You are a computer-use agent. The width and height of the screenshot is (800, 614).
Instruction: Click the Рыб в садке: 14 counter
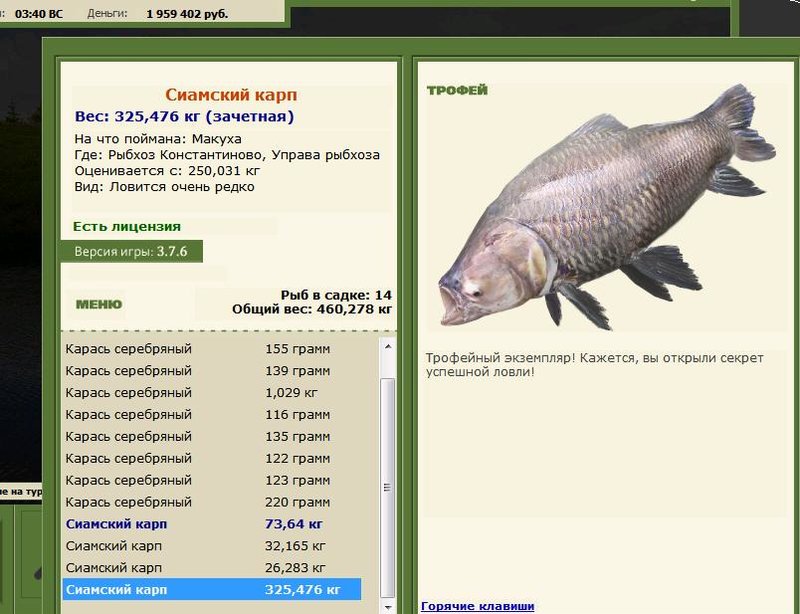point(336,295)
